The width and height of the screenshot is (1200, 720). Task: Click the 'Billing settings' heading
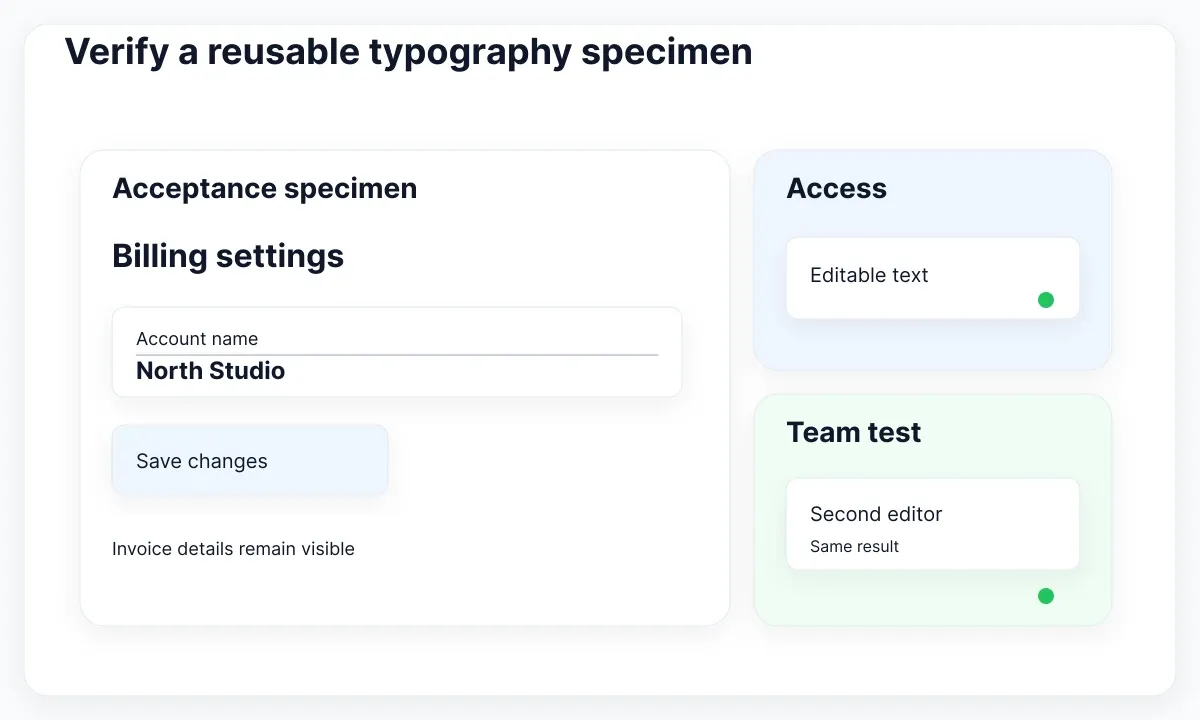tap(228, 256)
